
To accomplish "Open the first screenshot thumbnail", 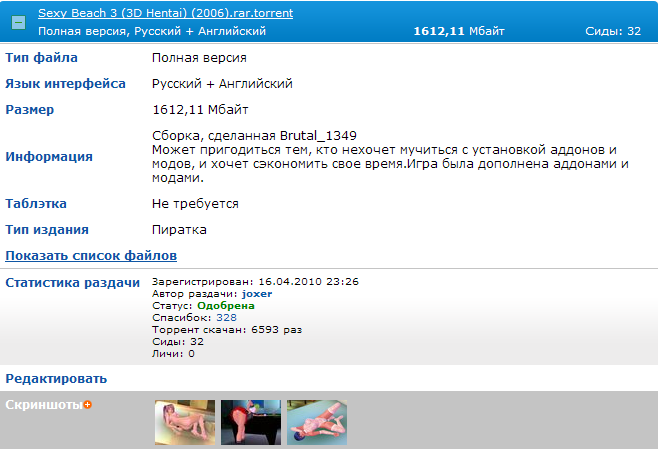I will (x=185, y=422).
